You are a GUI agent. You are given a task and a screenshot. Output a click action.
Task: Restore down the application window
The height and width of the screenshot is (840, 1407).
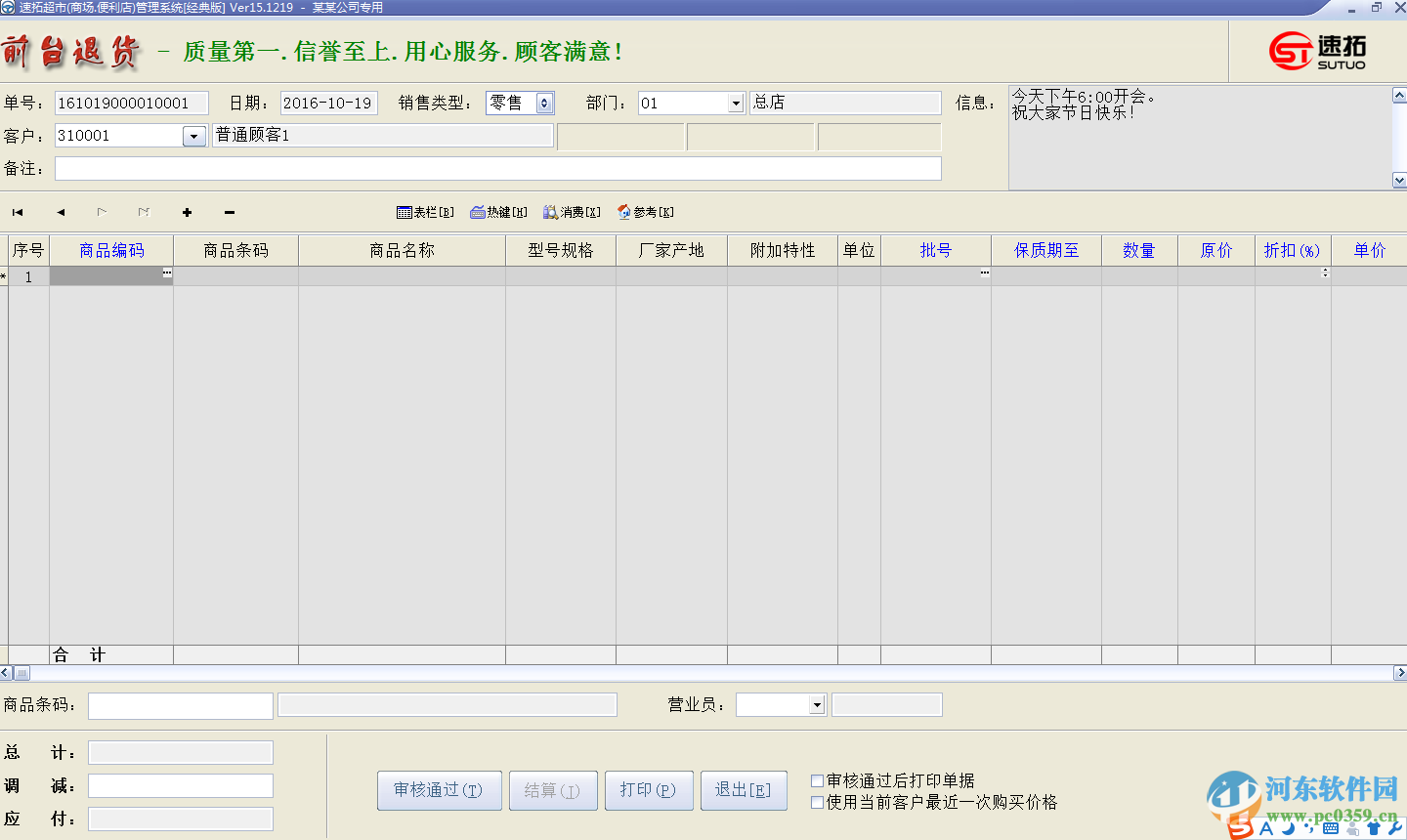point(1376,8)
